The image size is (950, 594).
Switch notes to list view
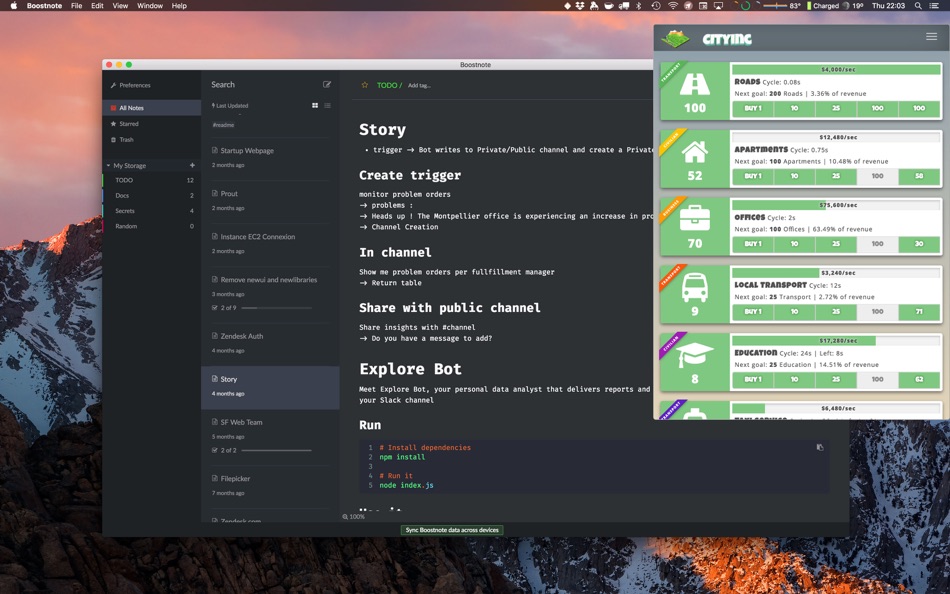[326, 105]
